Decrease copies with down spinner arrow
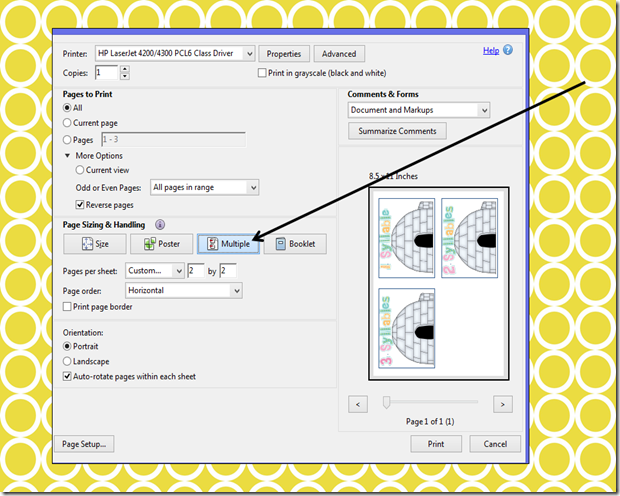Image resolution: width=620 pixels, height=496 pixels. [x=125, y=76]
